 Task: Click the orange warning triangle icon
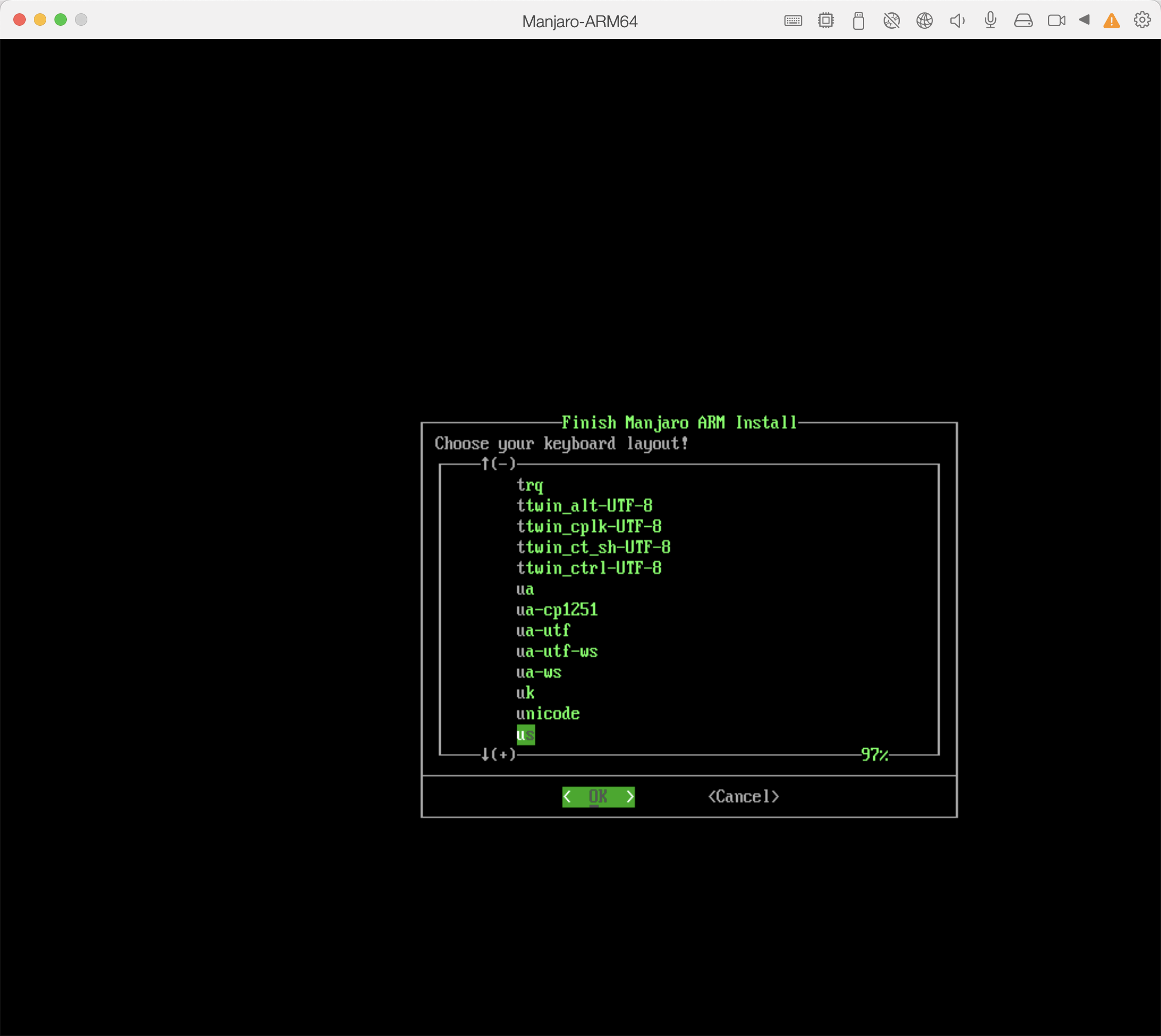click(x=1112, y=21)
